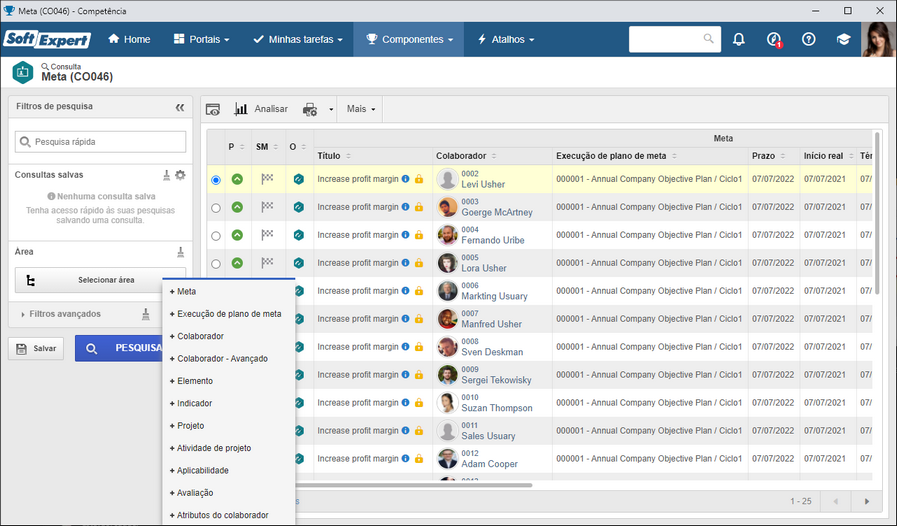Viewport: 897px width, 526px height.
Task: Click the info icon in Suzan Thompson row
Action: (x=406, y=402)
